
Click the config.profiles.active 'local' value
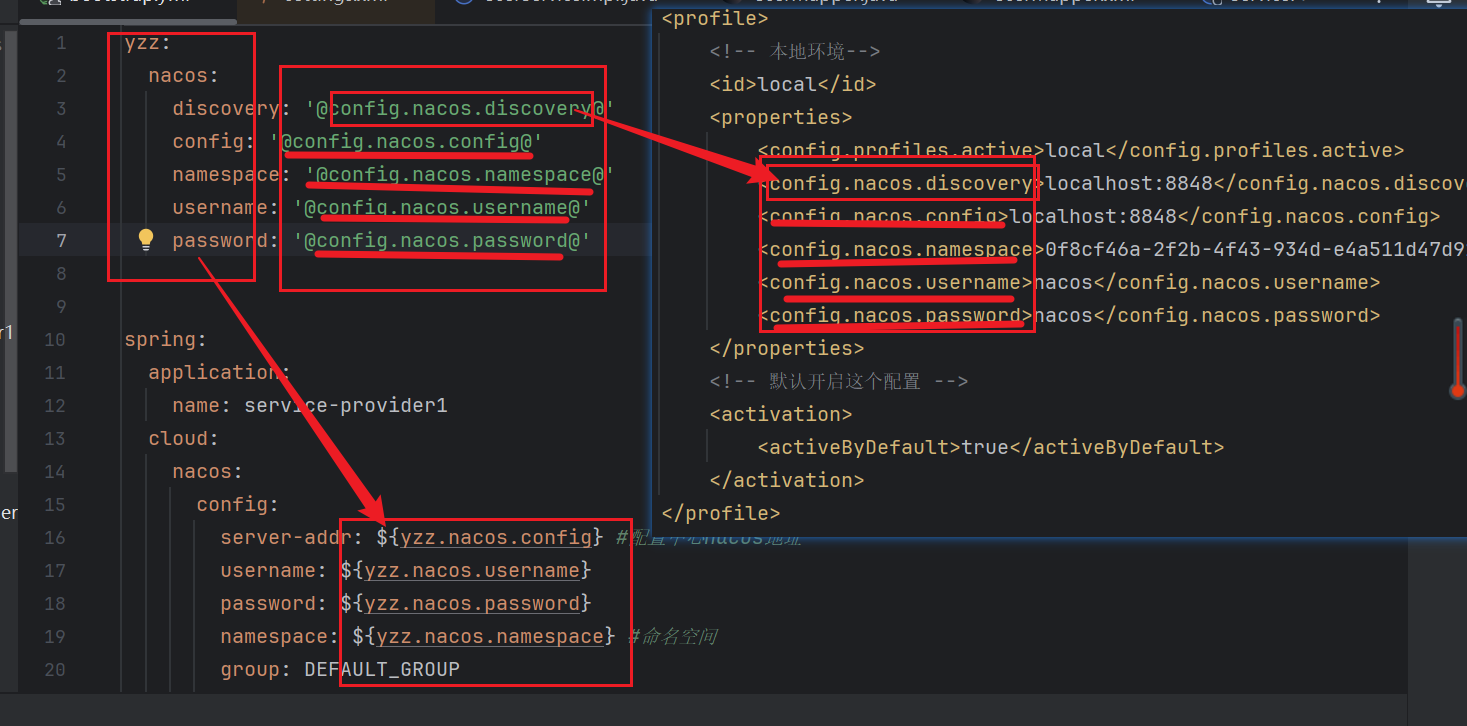(1075, 150)
